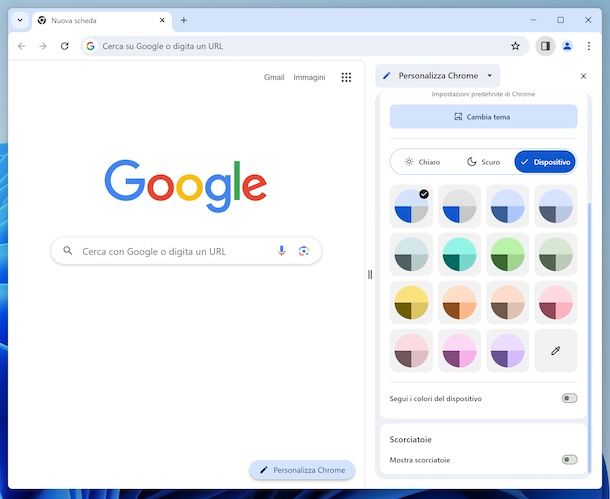This screenshot has width=610, height=499.
Task: Click Impostazioni predefinite di Chrome text
Action: (483, 94)
